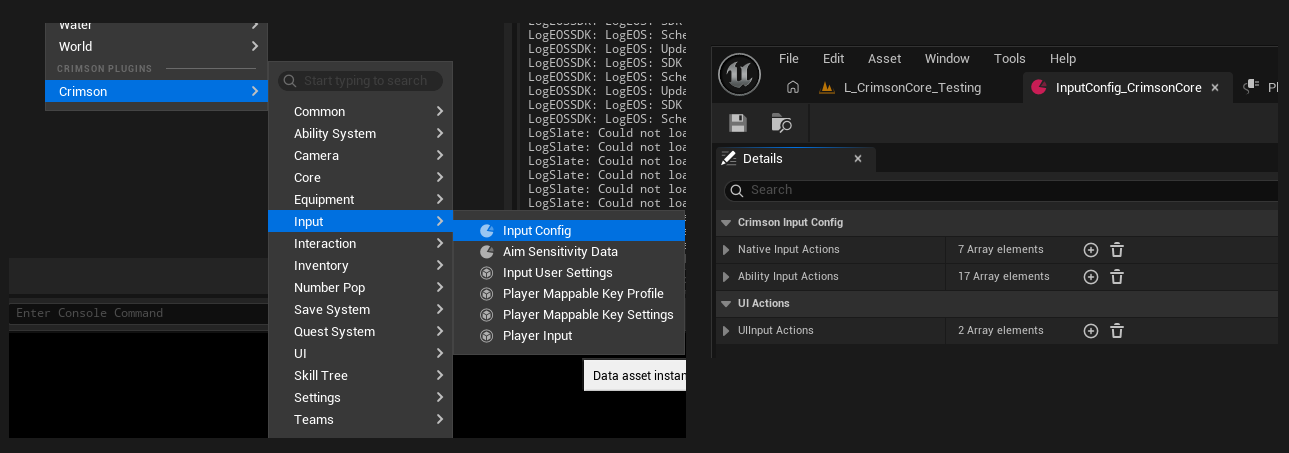Choose Aim Sensitivity Data

coord(569,252)
